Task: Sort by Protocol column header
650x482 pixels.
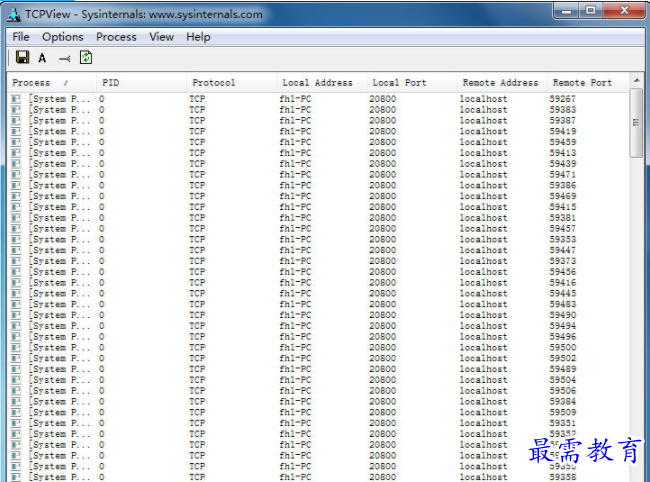Action: click(x=231, y=82)
